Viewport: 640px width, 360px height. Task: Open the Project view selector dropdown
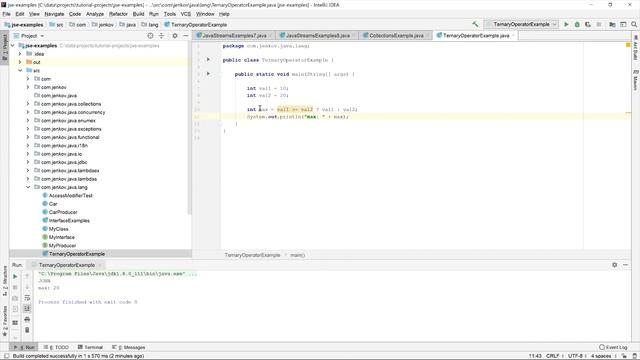tap(29, 36)
